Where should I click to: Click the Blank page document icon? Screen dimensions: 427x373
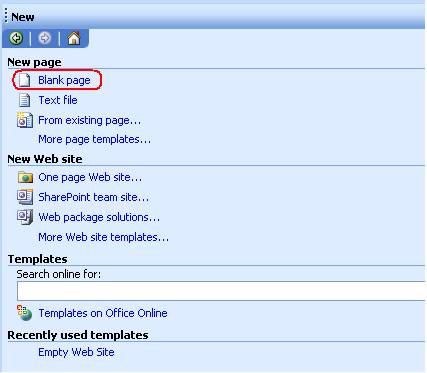click(24, 80)
